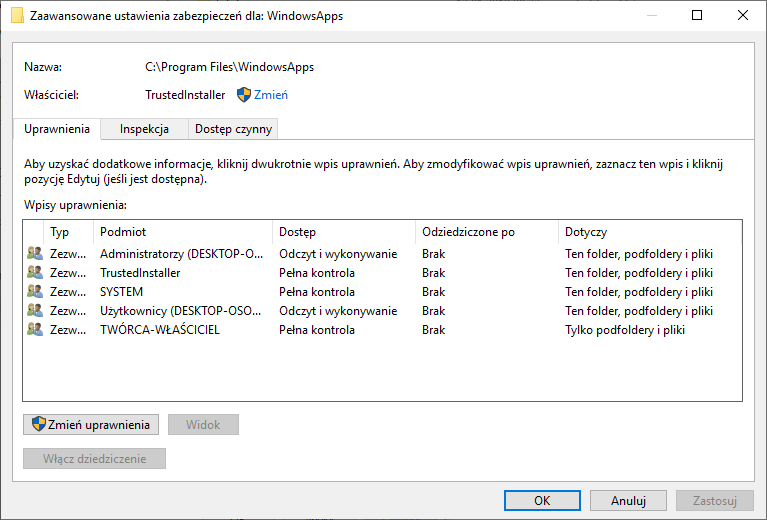
Task: Switch to the Uprawnienia tab
Action: (57, 129)
